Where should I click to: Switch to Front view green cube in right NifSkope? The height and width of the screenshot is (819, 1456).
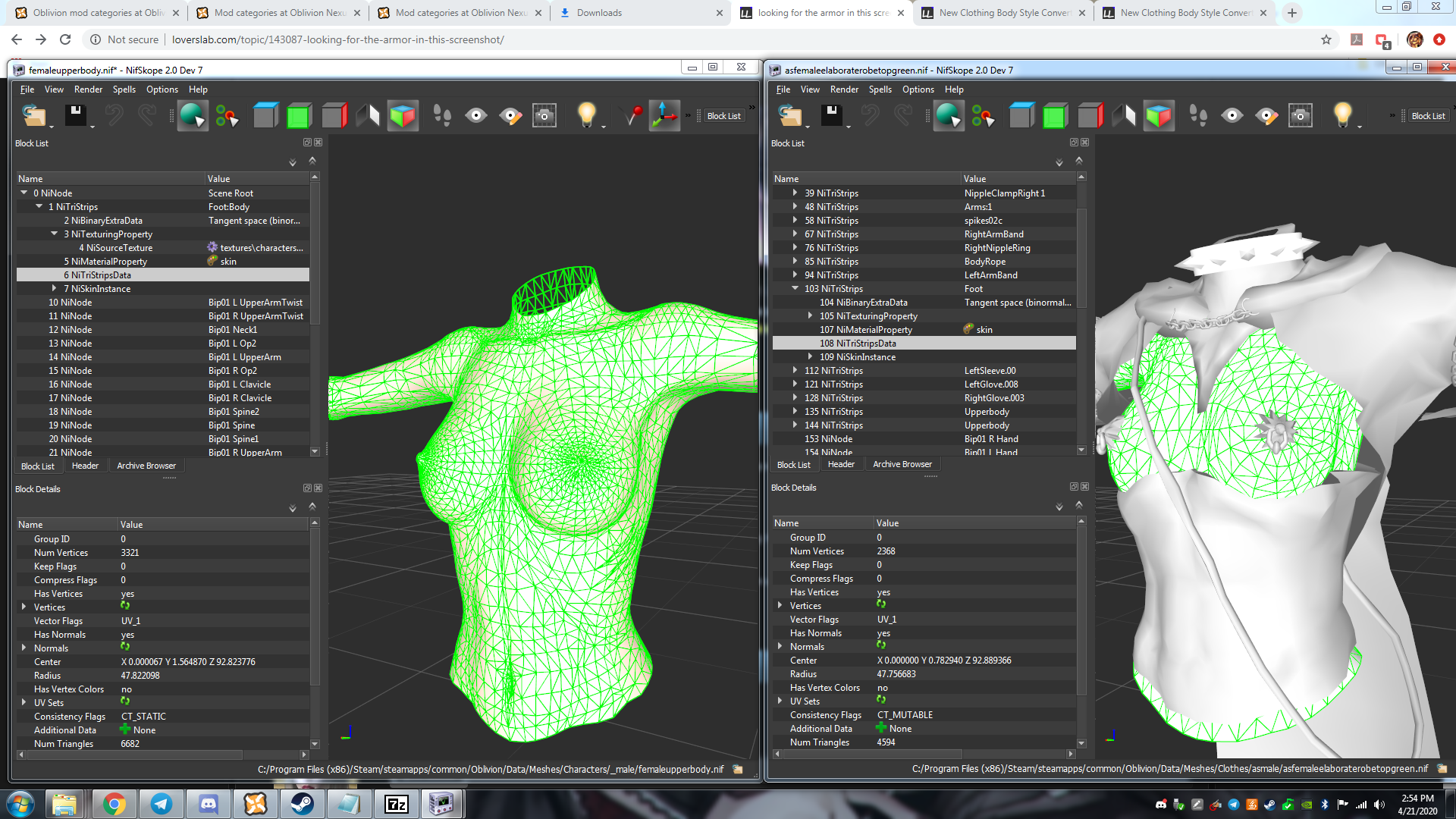coord(1056,116)
